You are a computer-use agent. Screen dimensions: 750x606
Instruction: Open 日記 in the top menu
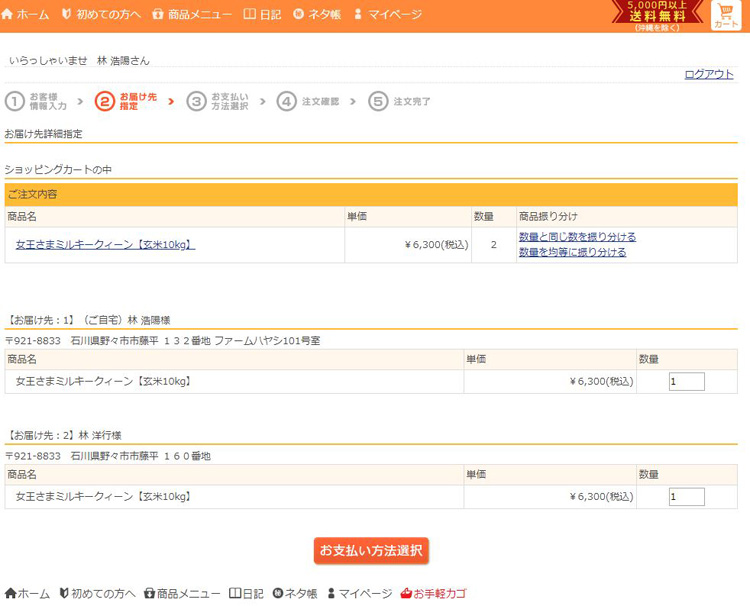[270, 14]
